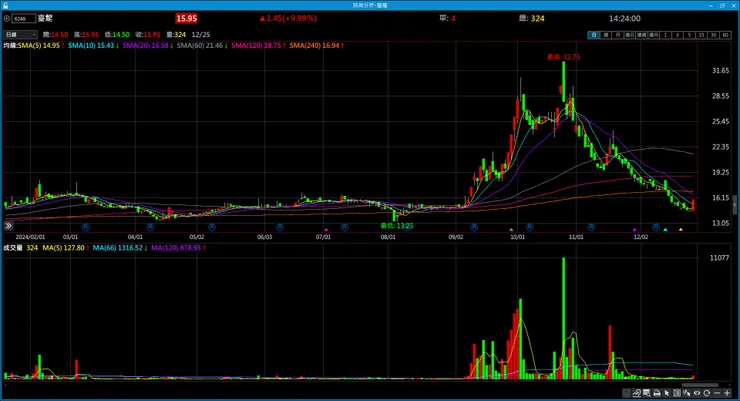The width and height of the screenshot is (740, 401).
Task: Click the stock symbol input box 6246
Action: click(x=23, y=19)
